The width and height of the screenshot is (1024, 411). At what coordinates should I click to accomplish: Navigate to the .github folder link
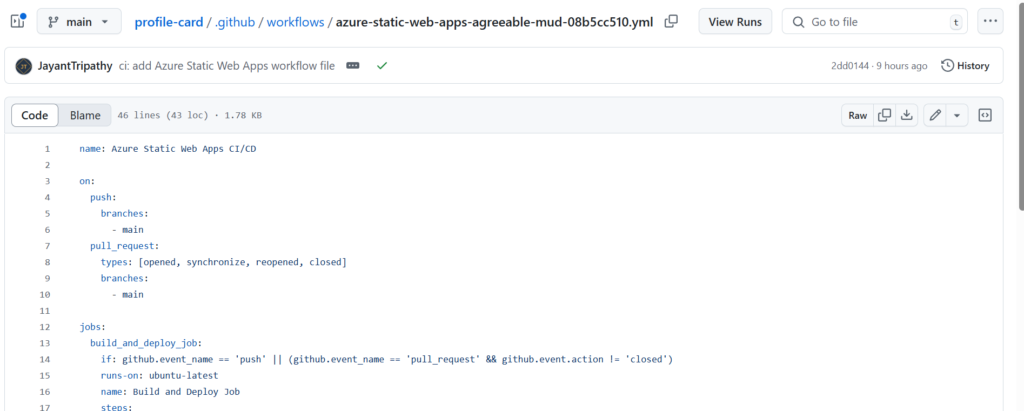point(235,22)
